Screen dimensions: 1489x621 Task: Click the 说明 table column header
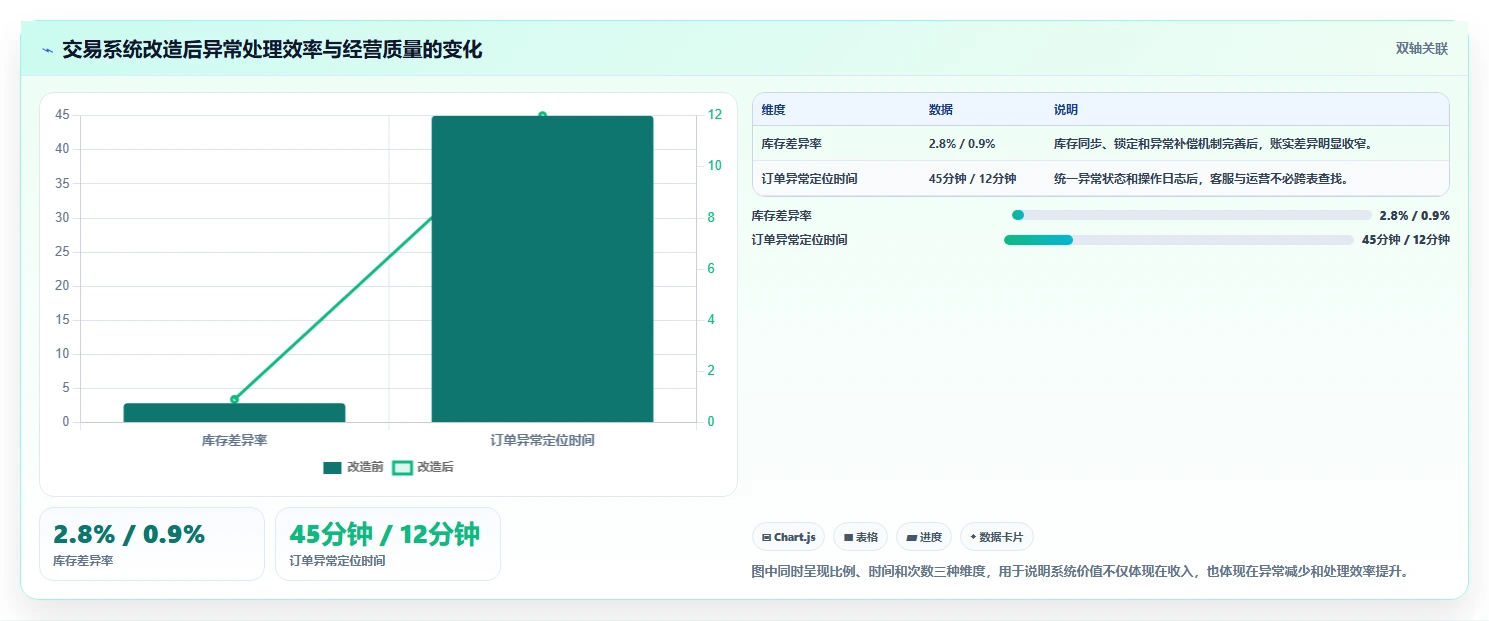[1066, 110]
